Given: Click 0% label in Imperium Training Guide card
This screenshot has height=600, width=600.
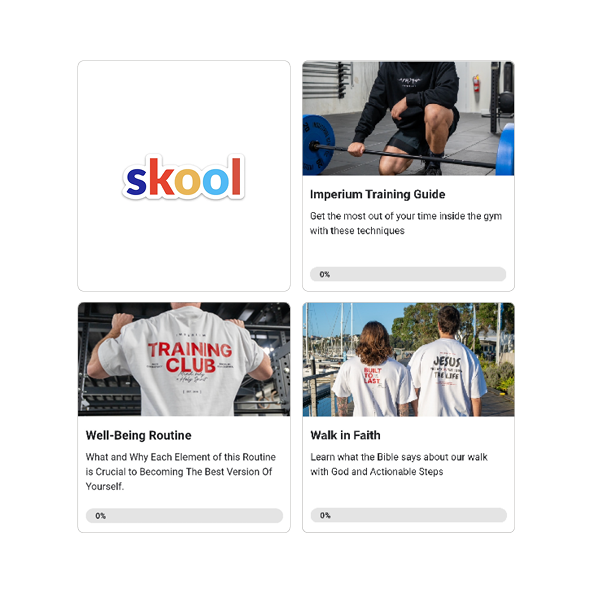Looking at the screenshot, I should click(324, 274).
